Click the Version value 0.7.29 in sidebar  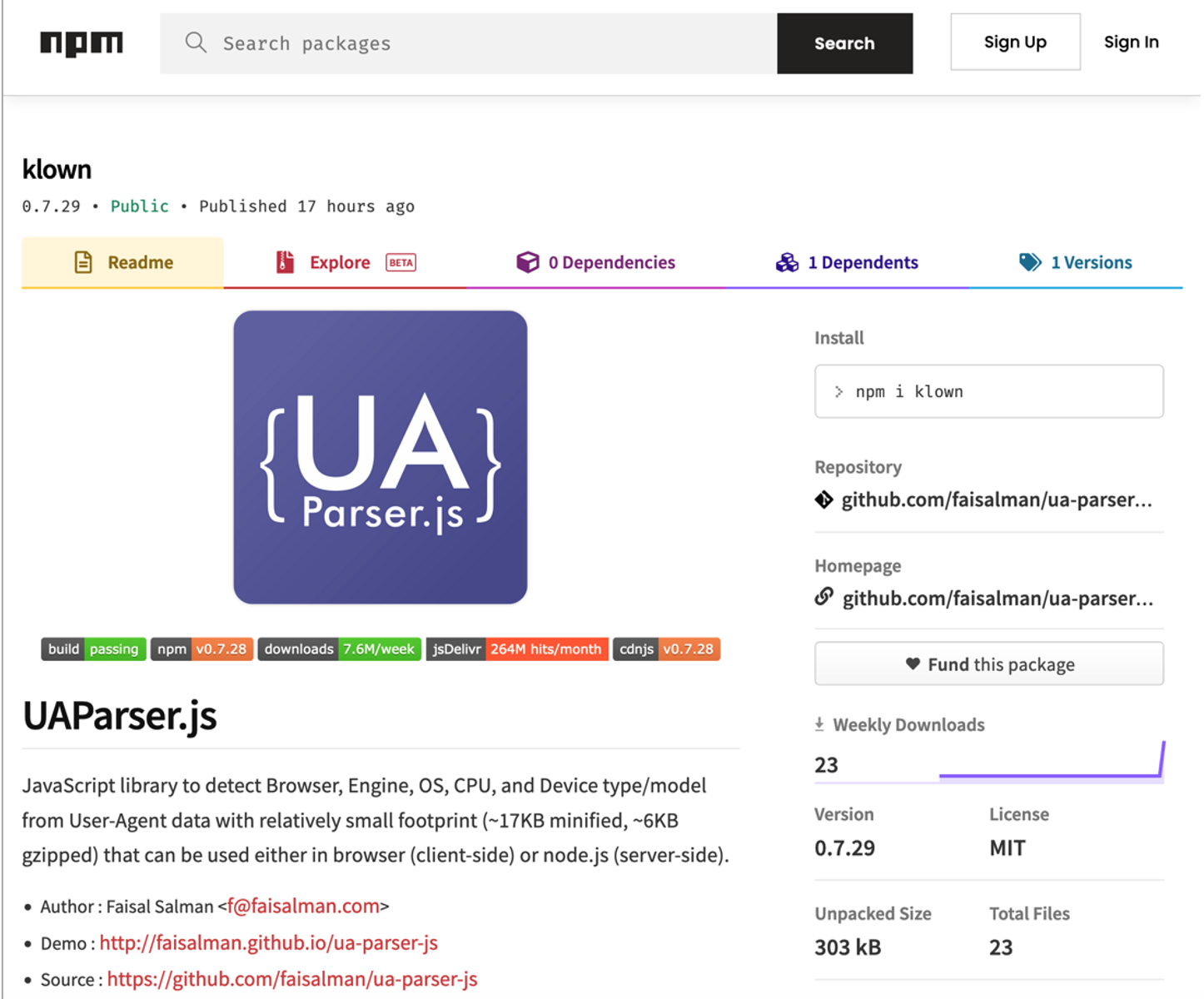(844, 847)
